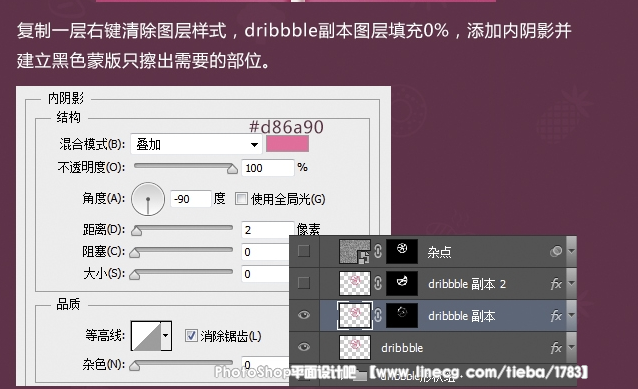Click the opacity value field showing 100

(268, 168)
